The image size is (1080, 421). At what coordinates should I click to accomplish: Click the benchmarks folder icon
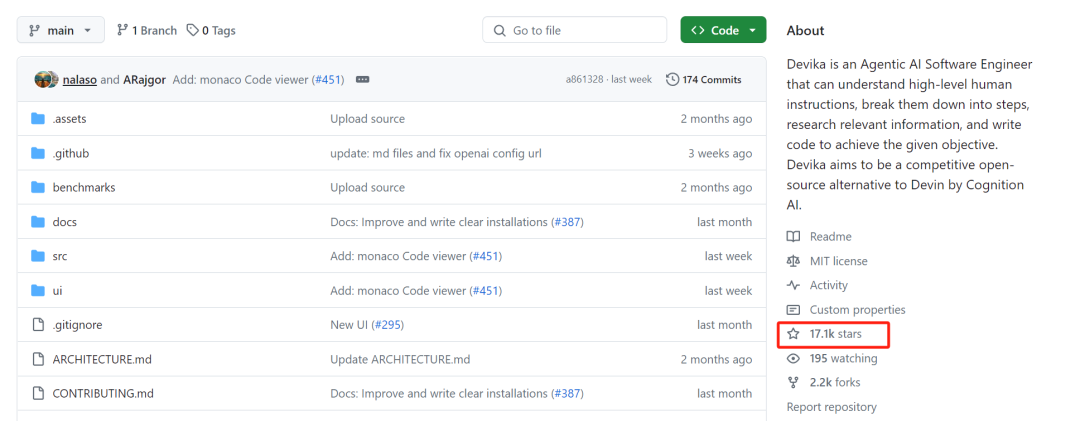(x=38, y=187)
